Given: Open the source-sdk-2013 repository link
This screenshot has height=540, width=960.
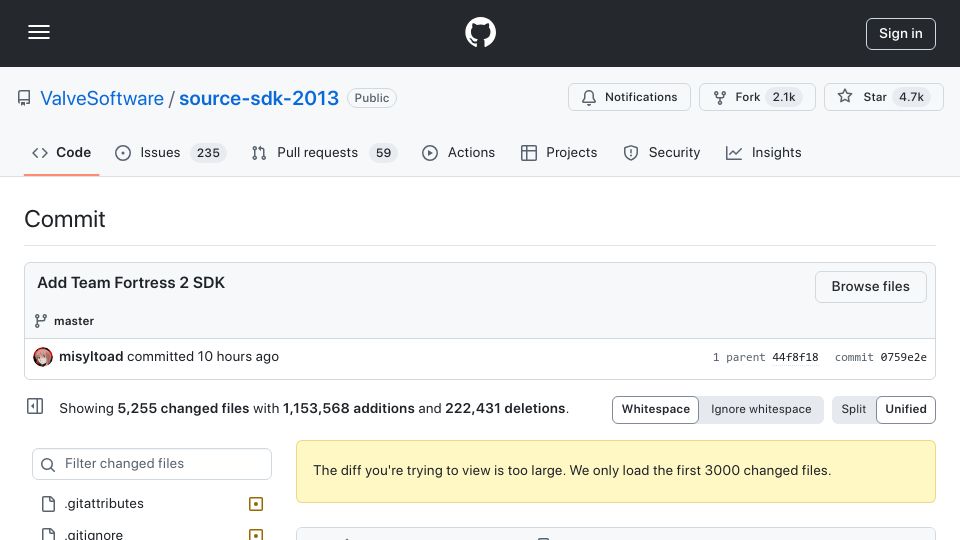Looking at the screenshot, I should tap(258, 98).
